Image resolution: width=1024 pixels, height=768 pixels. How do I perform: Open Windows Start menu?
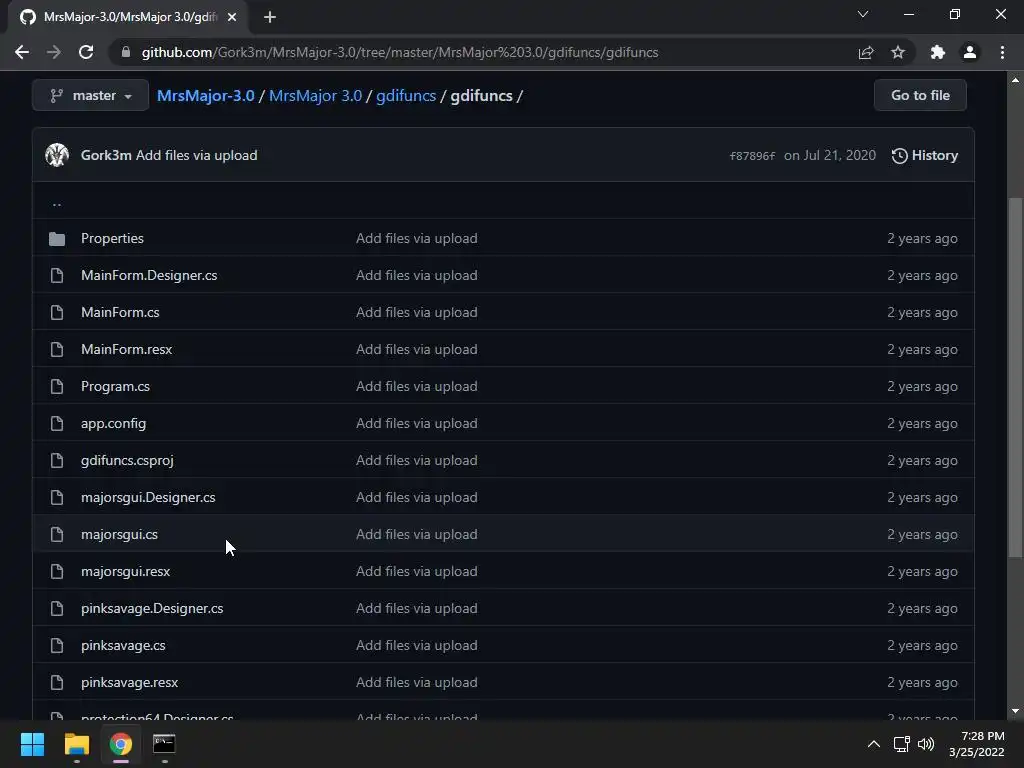coord(32,744)
